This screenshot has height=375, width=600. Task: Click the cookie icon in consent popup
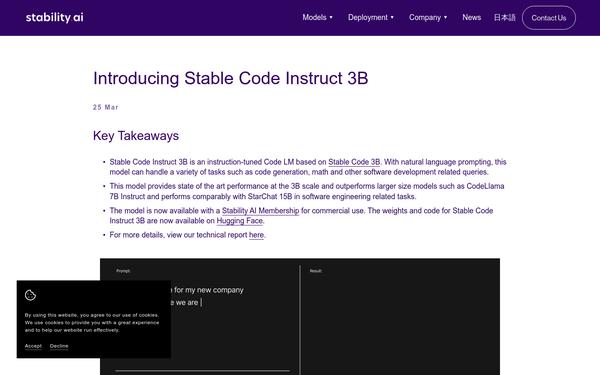[30, 295]
